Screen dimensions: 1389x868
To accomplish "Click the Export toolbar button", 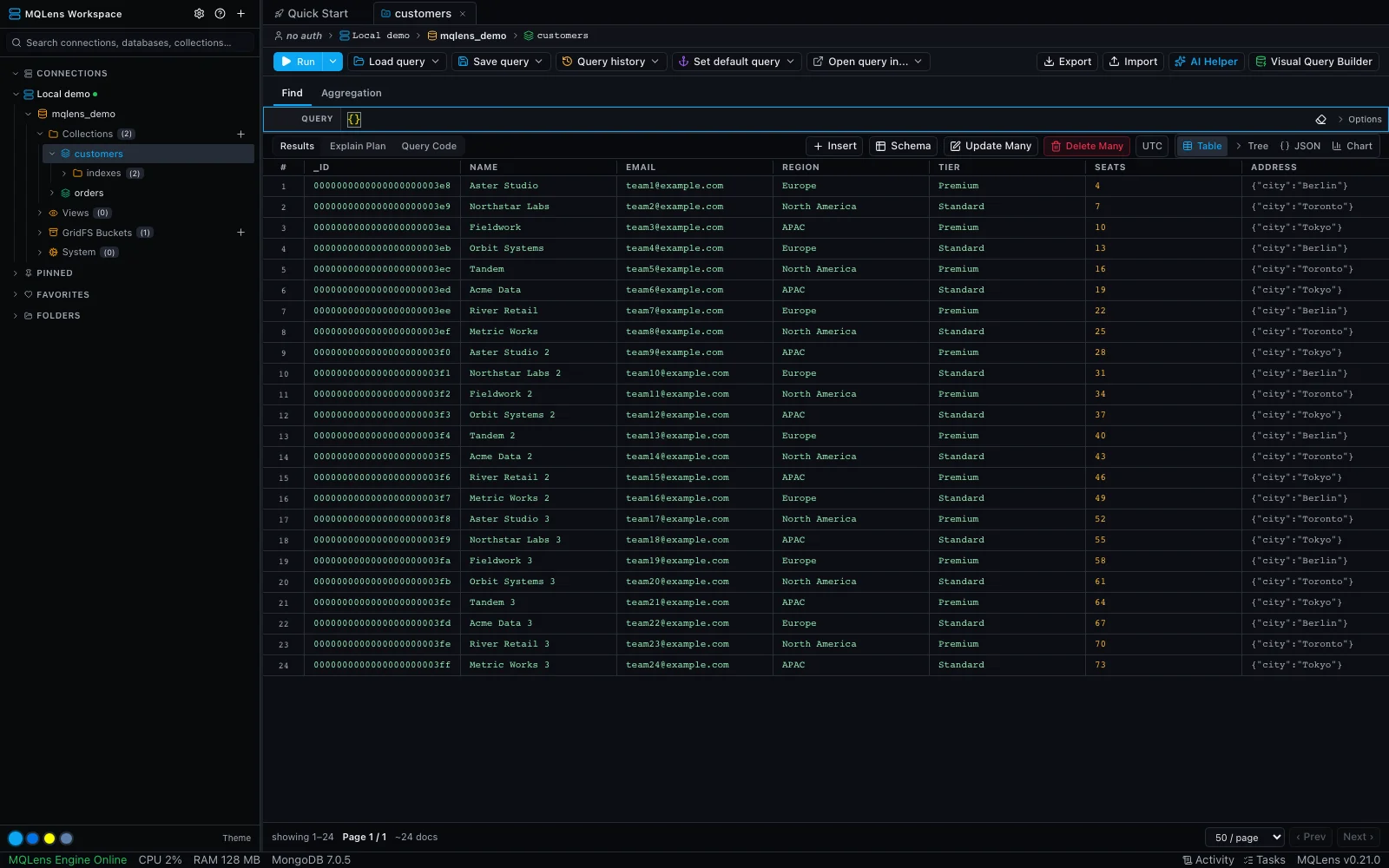I will click(x=1067, y=62).
